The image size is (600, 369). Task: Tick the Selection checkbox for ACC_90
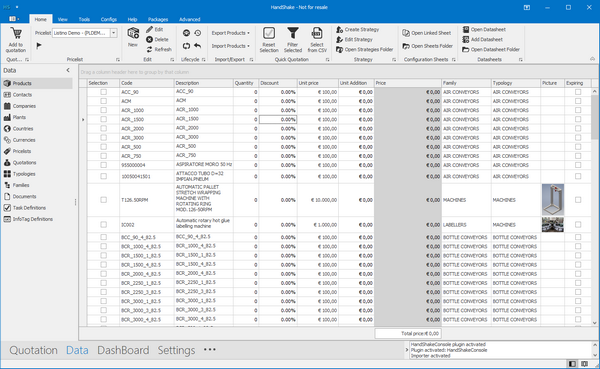(103, 92)
